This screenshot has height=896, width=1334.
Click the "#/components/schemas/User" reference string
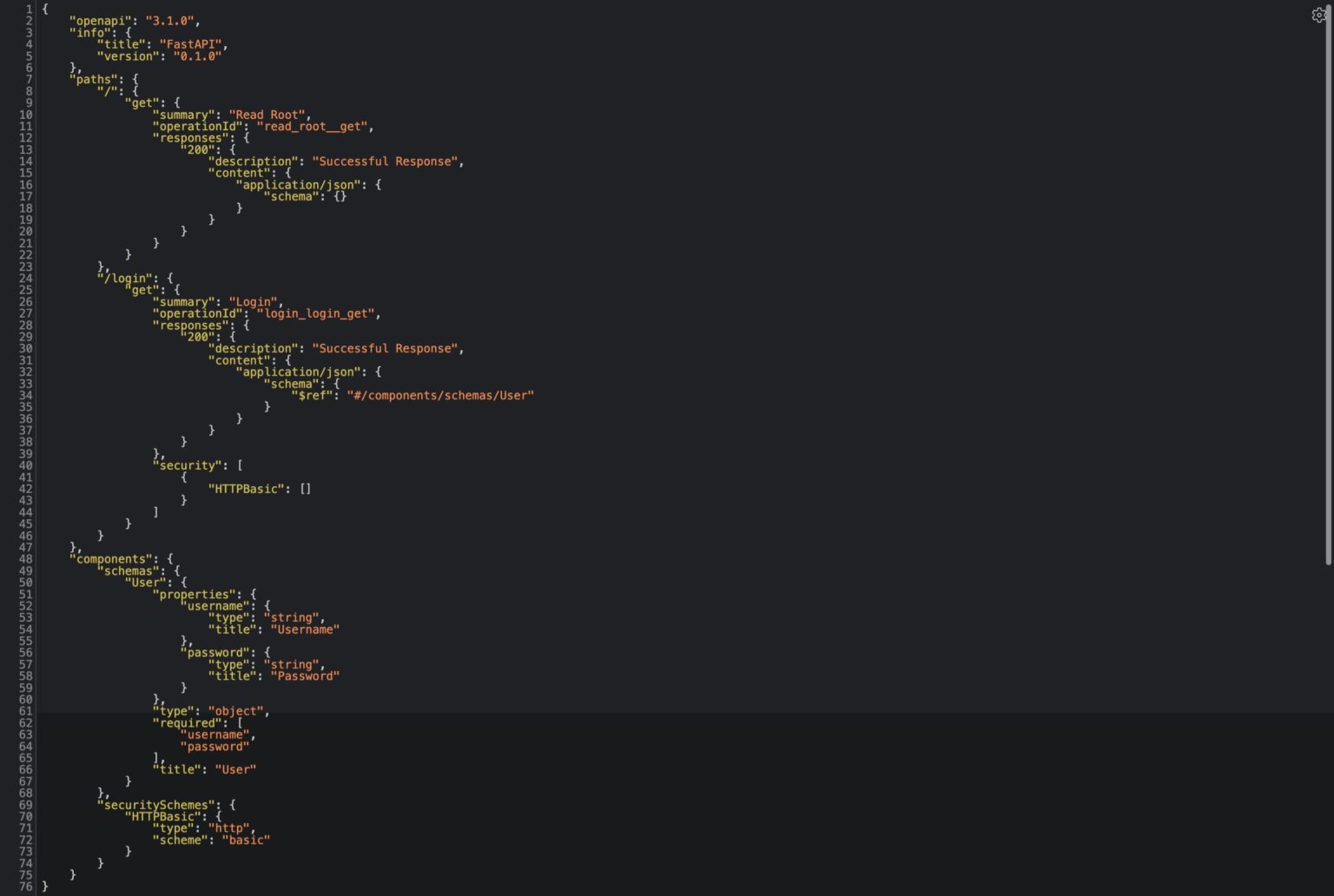[440, 395]
